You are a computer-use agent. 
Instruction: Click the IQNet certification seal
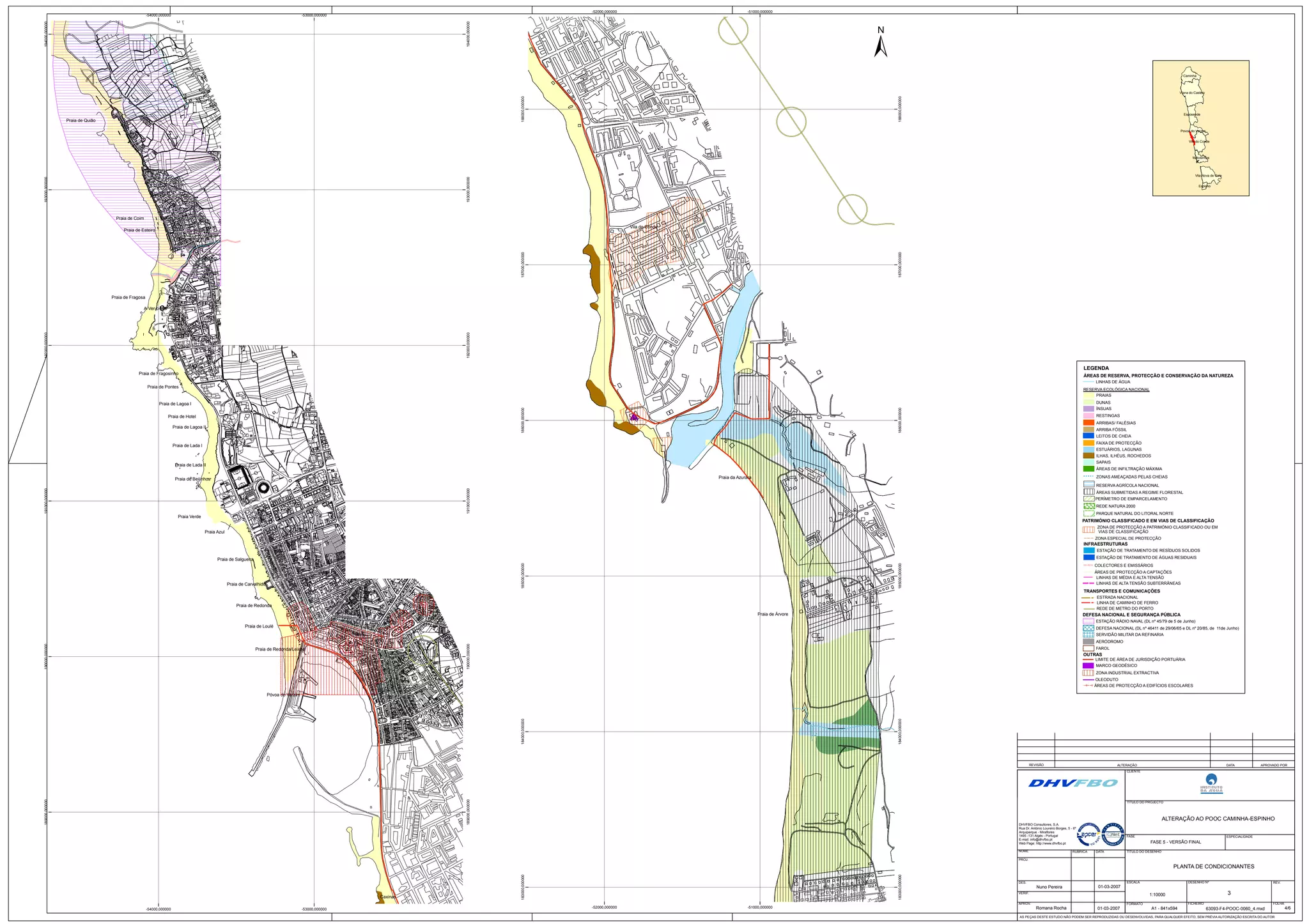tap(1113, 835)
